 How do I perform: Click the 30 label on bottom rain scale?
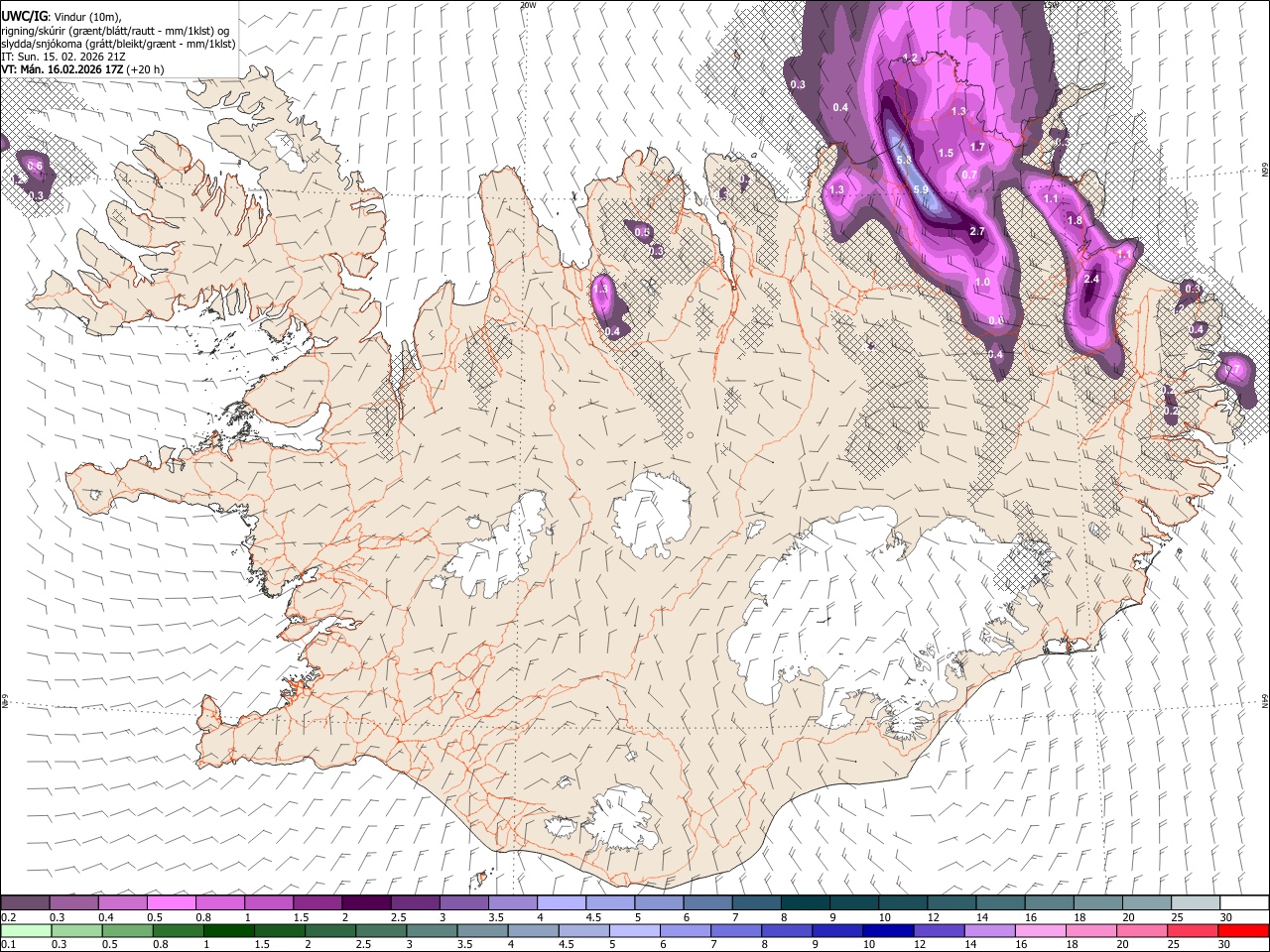pyautogui.click(x=1223, y=945)
